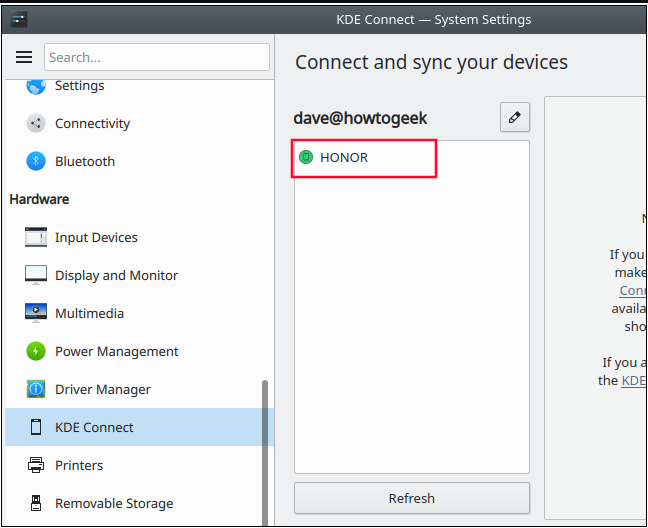Screen dimensions: 648x528
Task: Click the Driver Manager icon
Action: (x=36, y=389)
